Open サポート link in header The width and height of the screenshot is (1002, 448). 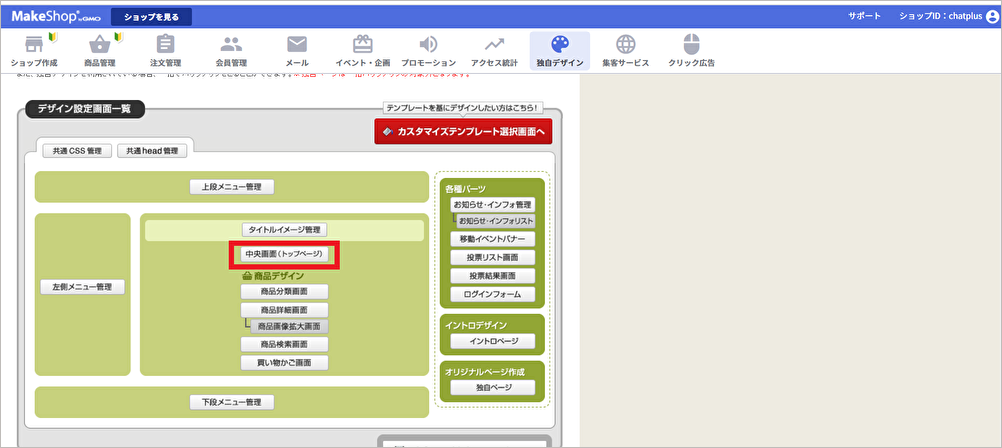click(x=864, y=17)
